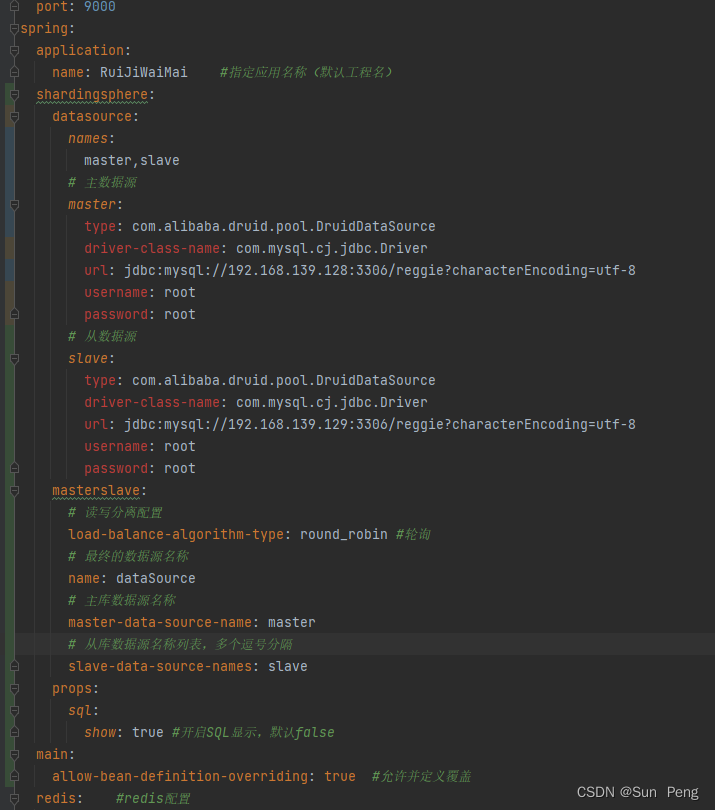Click the allow-bean-definition-overriding key
Viewport: 715px width, 810px height.
(x=180, y=776)
